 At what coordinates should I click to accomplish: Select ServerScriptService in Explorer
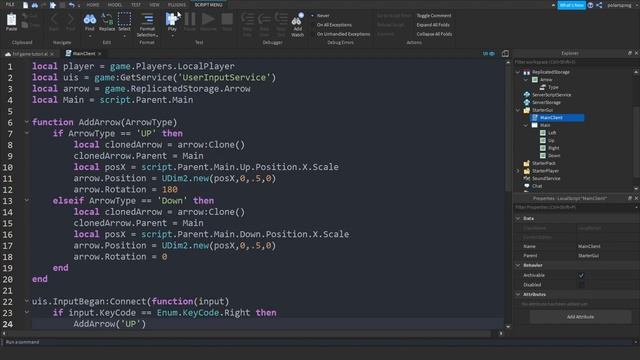tap(551, 95)
